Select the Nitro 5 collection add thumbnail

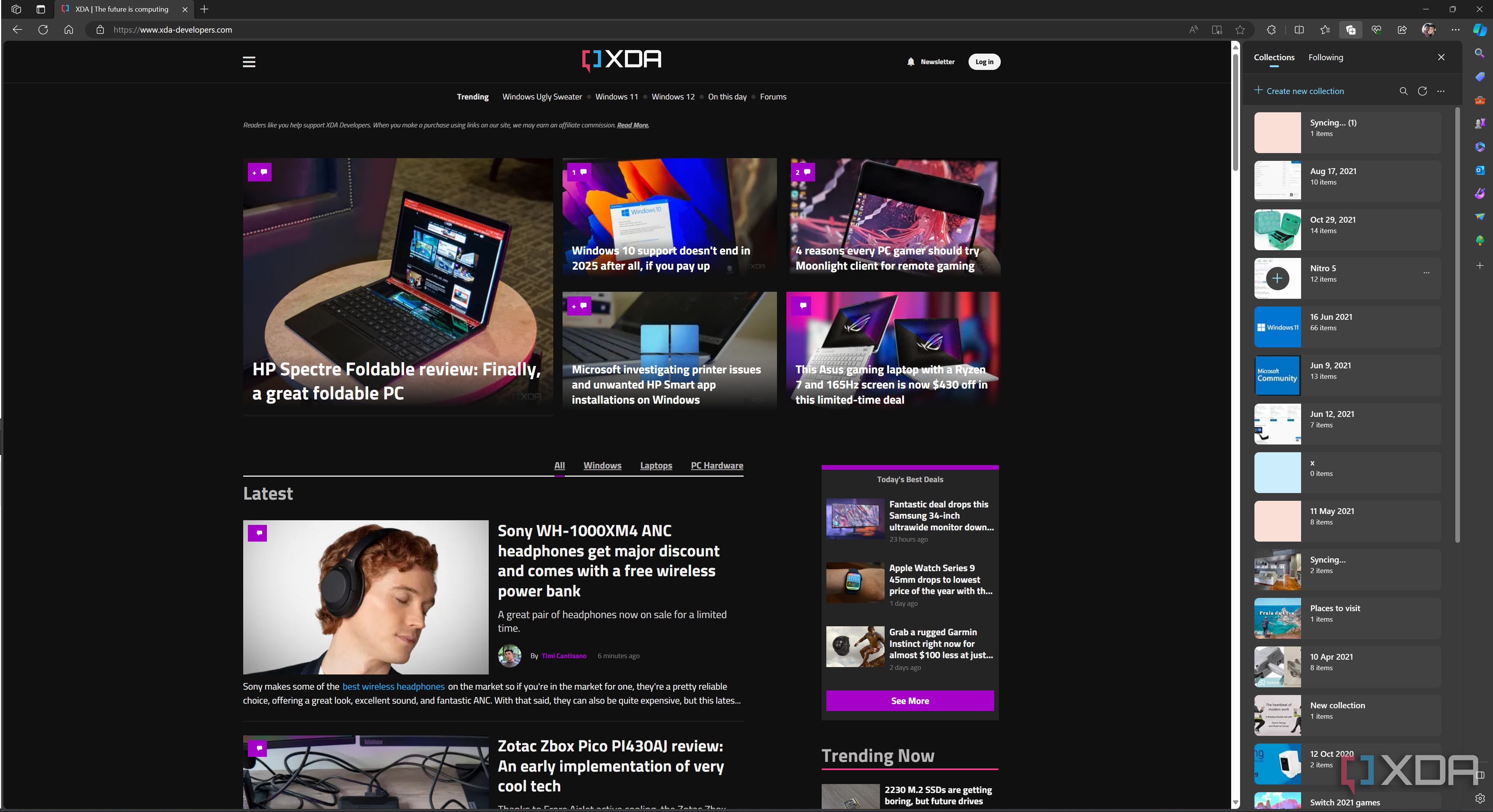click(1277, 278)
